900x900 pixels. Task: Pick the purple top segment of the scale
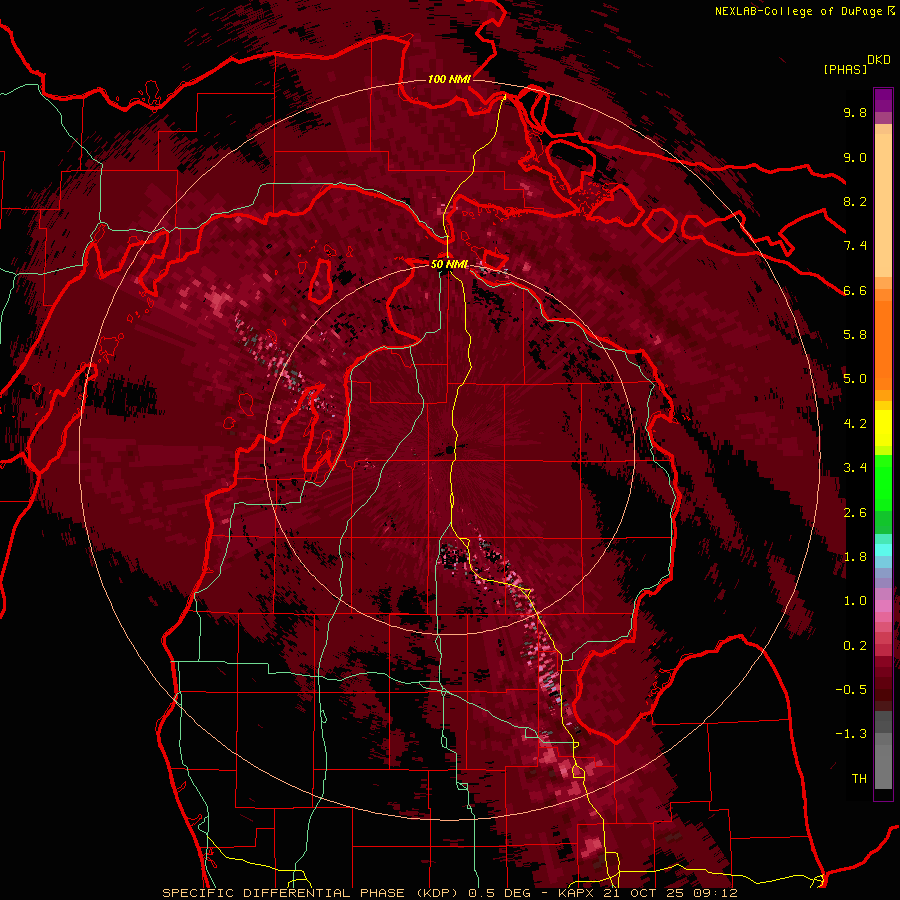point(883,100)
